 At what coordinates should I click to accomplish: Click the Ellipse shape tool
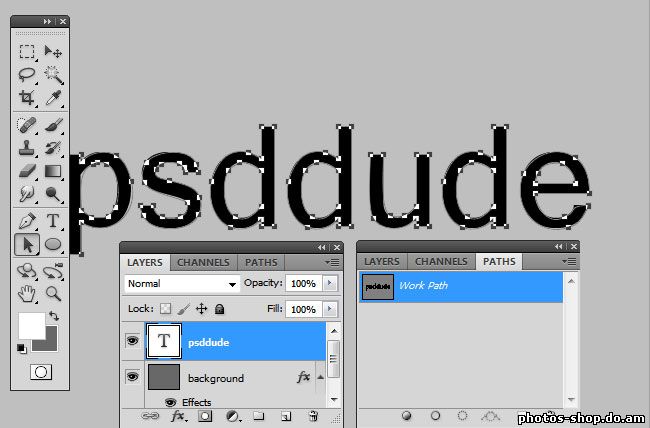click(x=53, y=244)
